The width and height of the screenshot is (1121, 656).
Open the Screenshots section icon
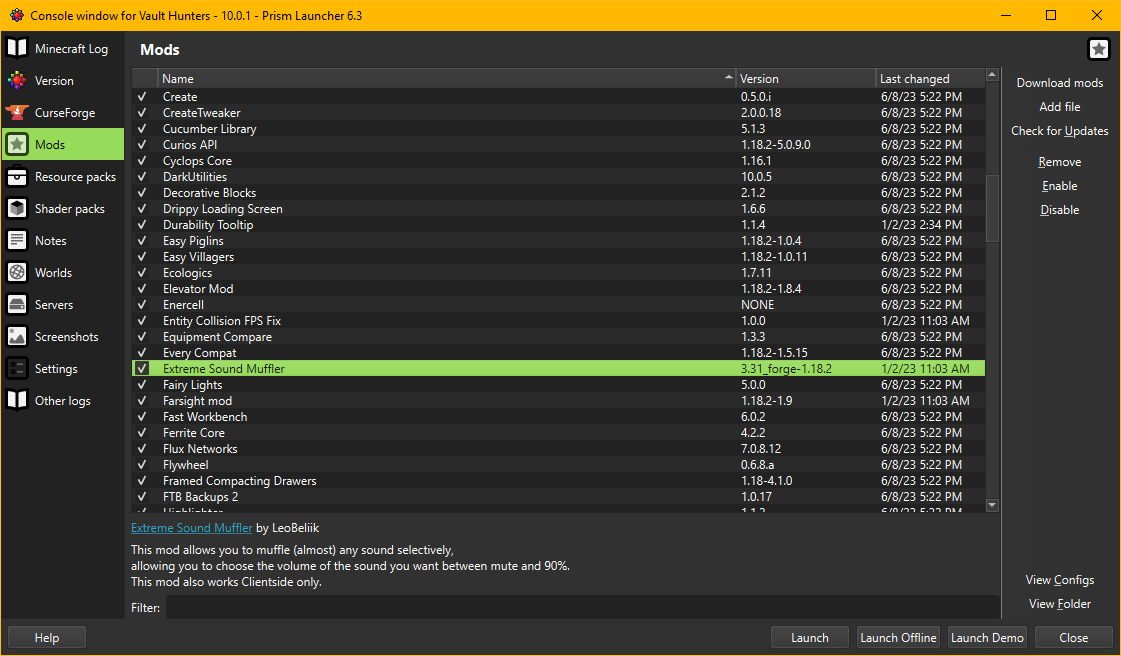pos(17,336)
